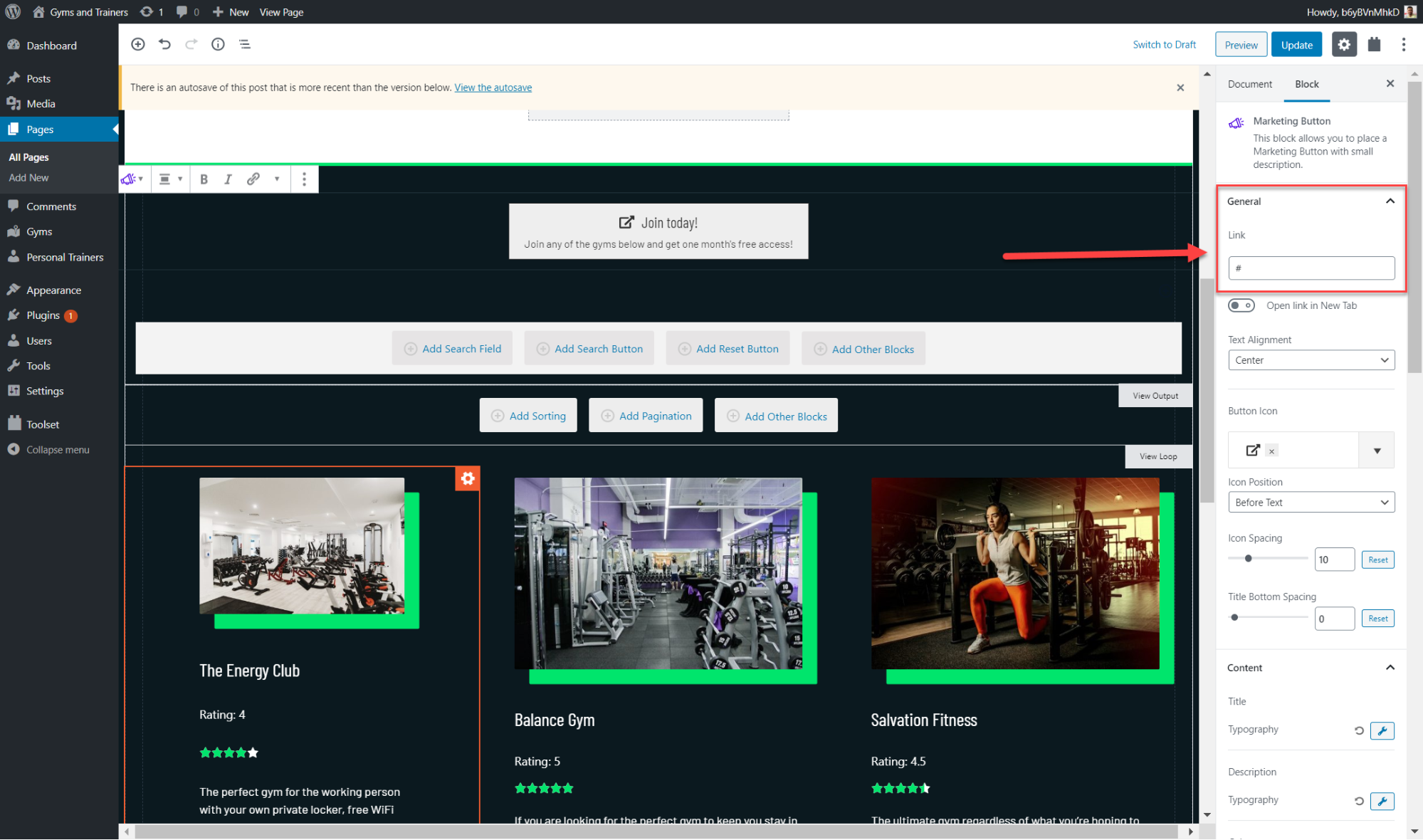Click the redo icon in toolbar
The image size is (1423, 840).
[191, 44]
